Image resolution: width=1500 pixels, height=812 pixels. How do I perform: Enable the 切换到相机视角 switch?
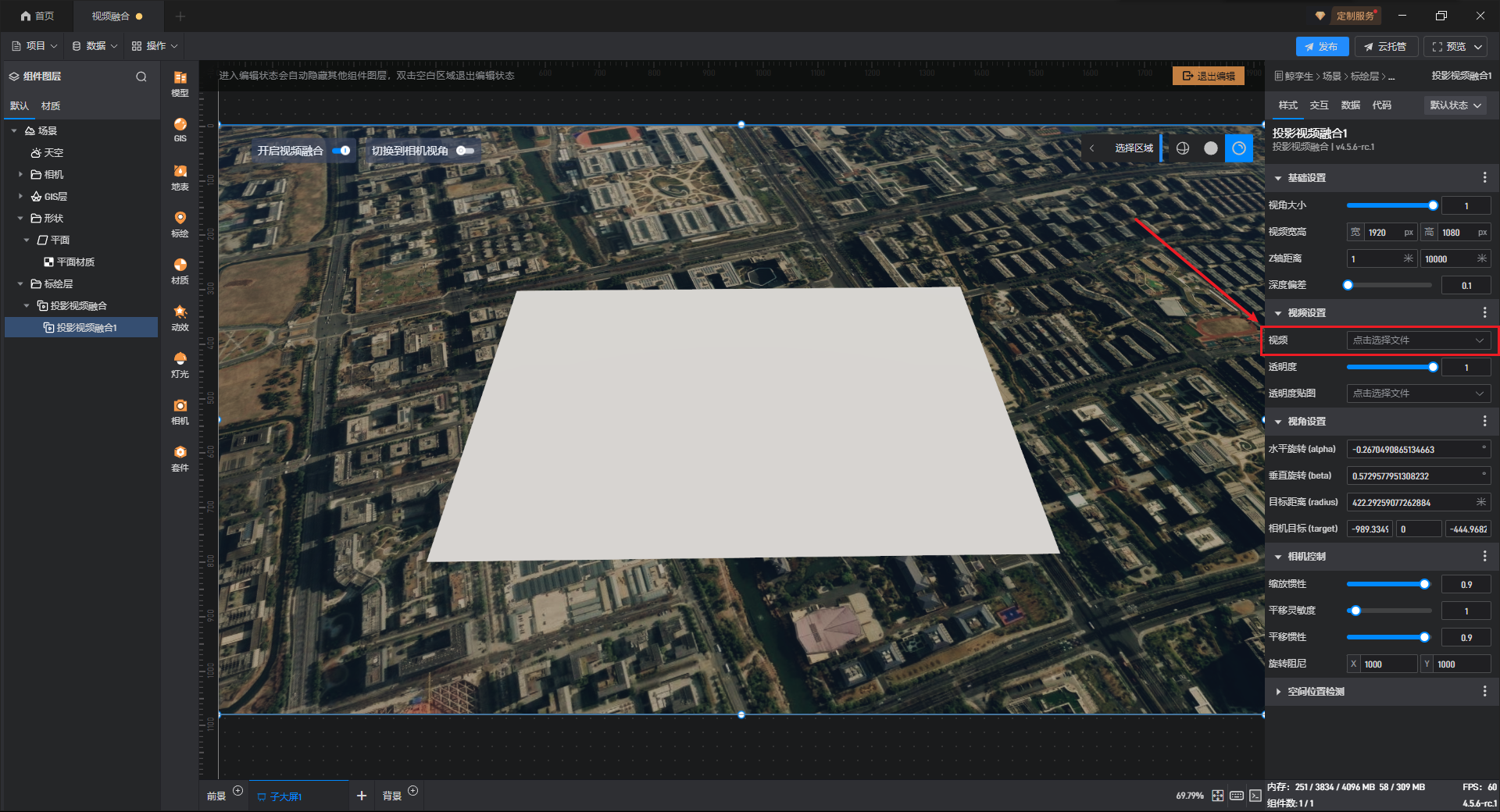(465, 151)
